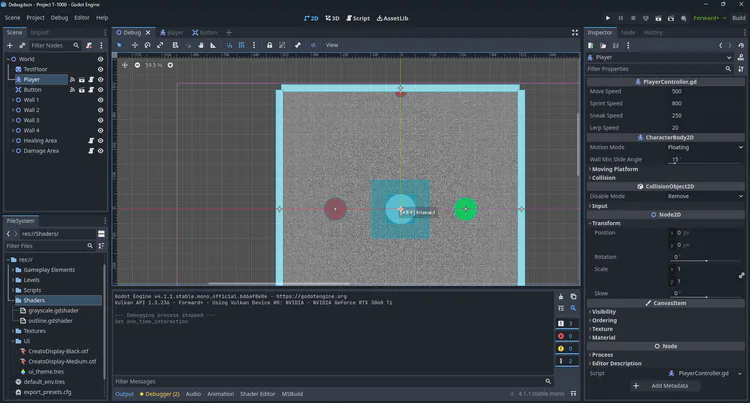750x403 pixels.
Task: Add a new child node with plus icon
Action: pyautogui.click(x=9, y=45)
